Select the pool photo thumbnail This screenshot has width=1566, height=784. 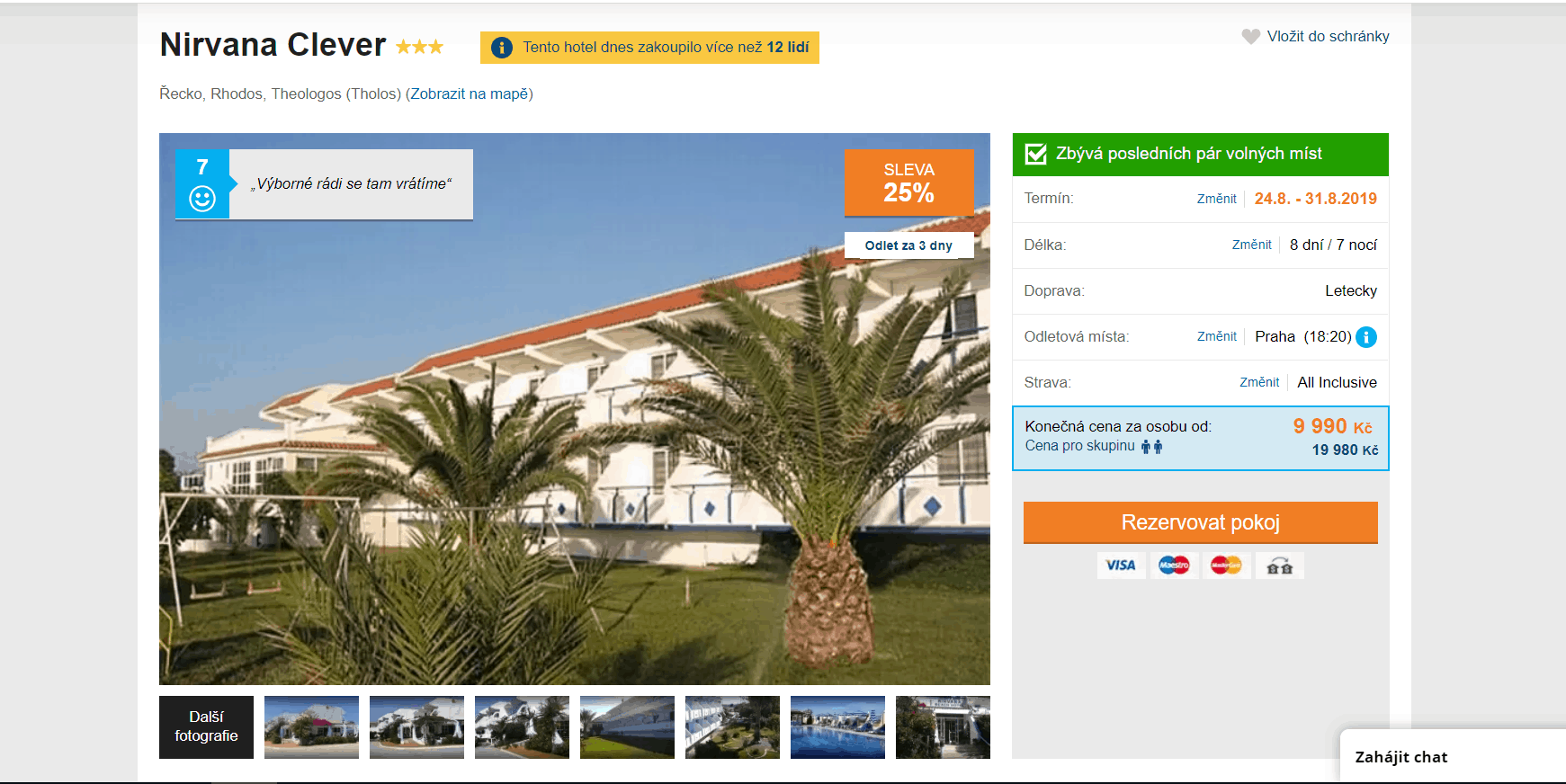coord(837,727)
